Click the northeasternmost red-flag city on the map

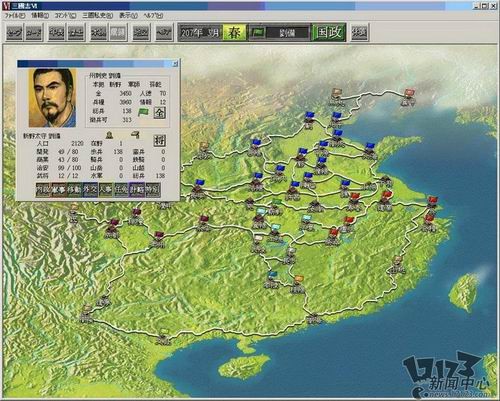pos(409,97)
